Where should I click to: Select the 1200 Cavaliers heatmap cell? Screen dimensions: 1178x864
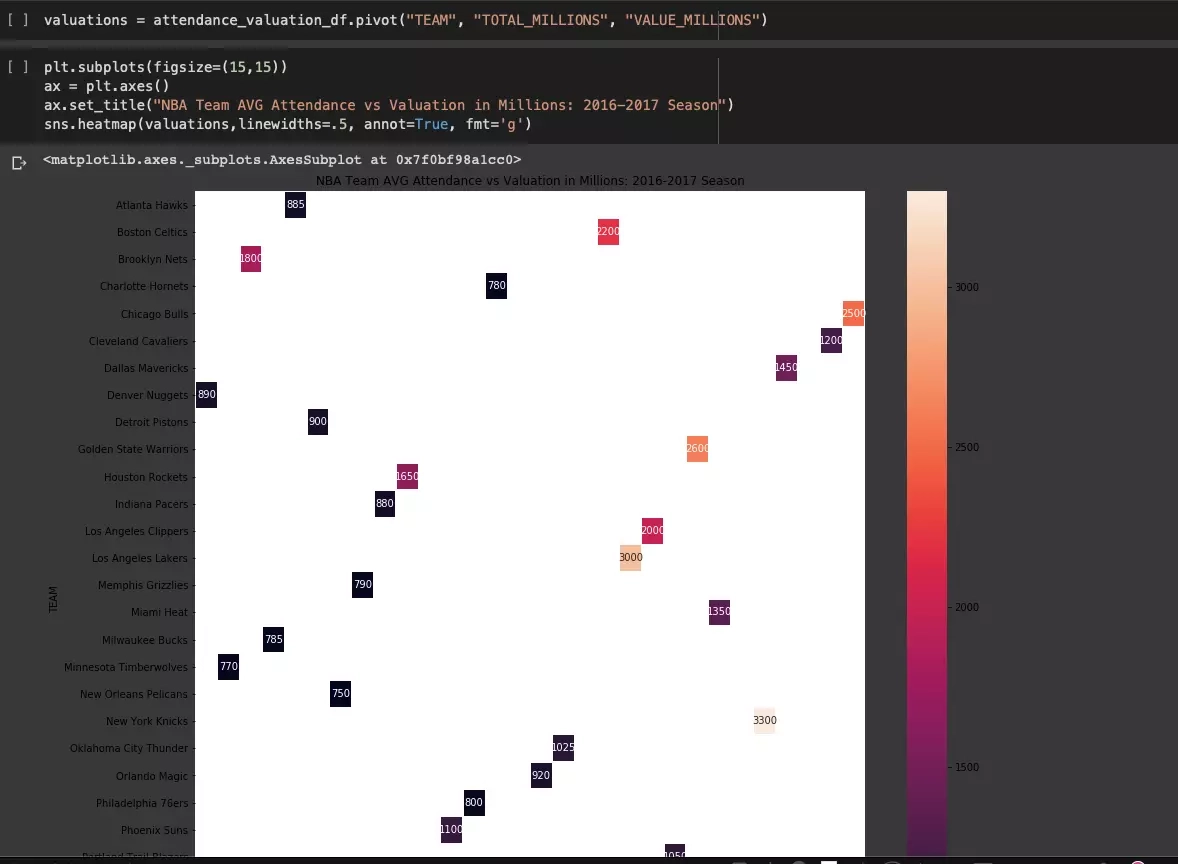(831, 340)
